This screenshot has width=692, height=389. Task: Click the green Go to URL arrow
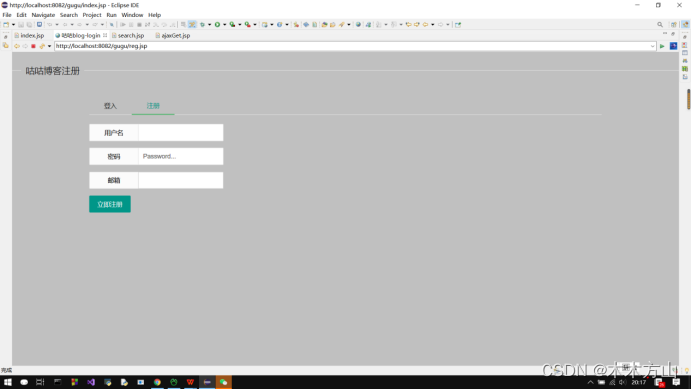(662, 46)
